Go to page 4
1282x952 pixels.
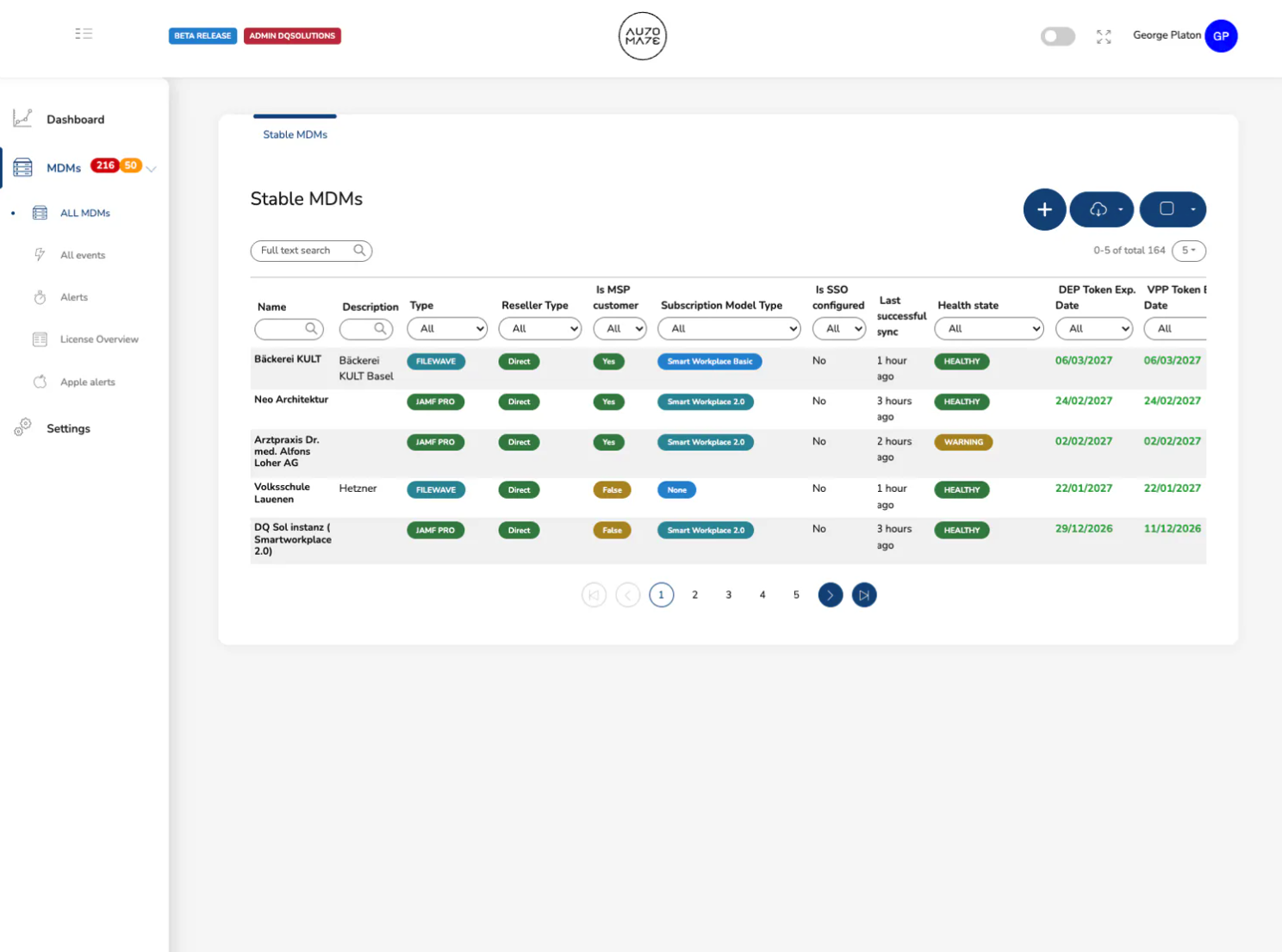762,595
